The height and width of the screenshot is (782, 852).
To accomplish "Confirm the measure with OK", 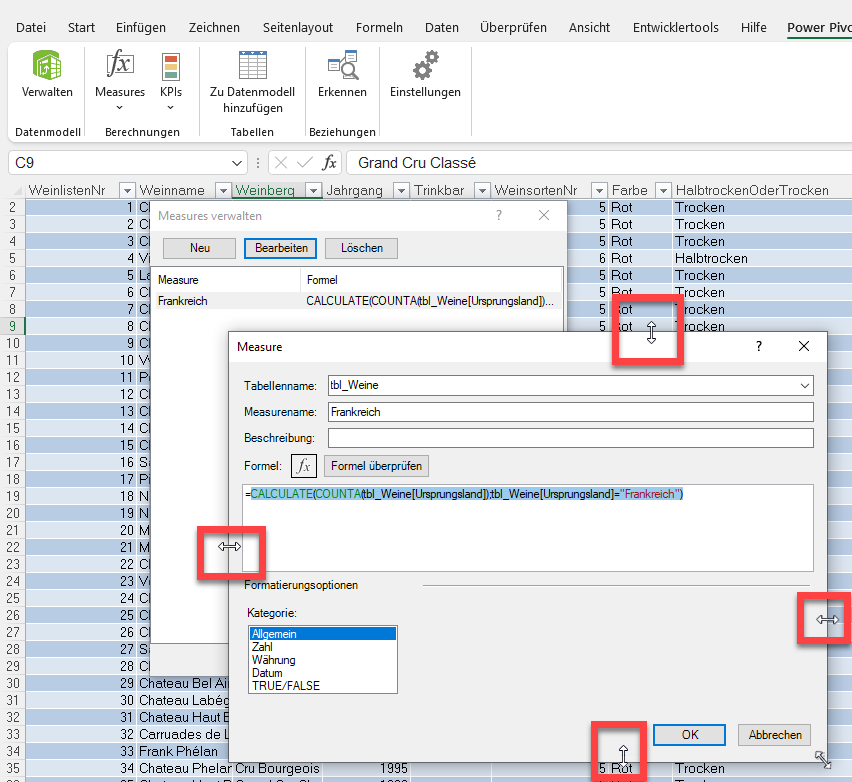I will [689, 734].
